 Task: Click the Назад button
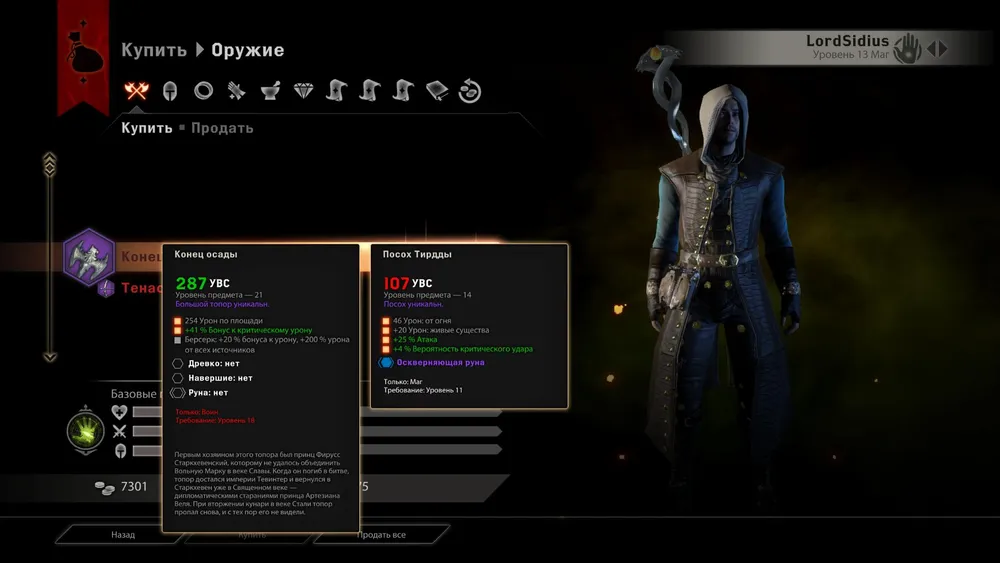pyautogui.click(x=122, y=534)
